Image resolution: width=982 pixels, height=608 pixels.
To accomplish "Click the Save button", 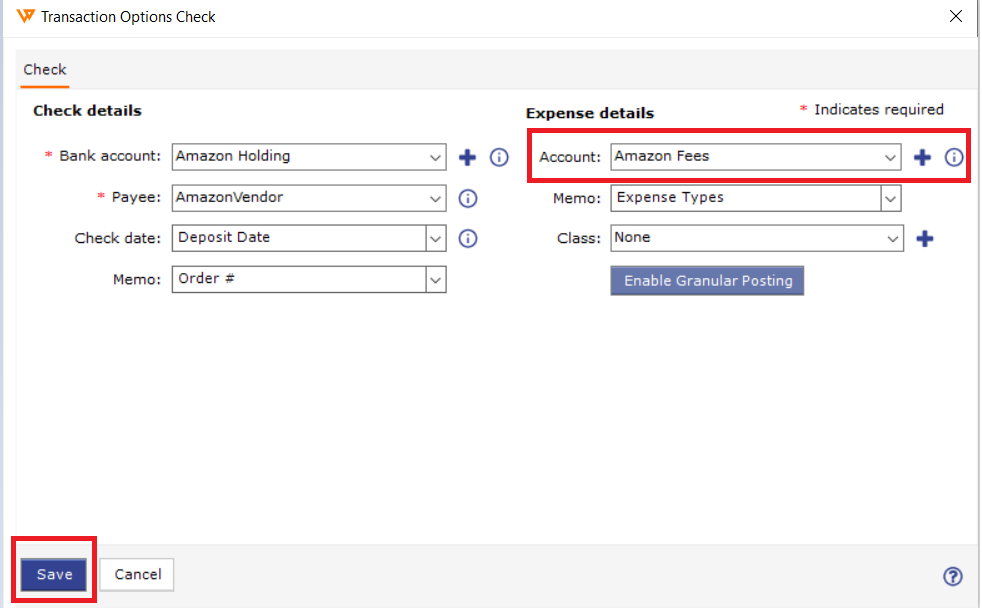I will (54, 574).
